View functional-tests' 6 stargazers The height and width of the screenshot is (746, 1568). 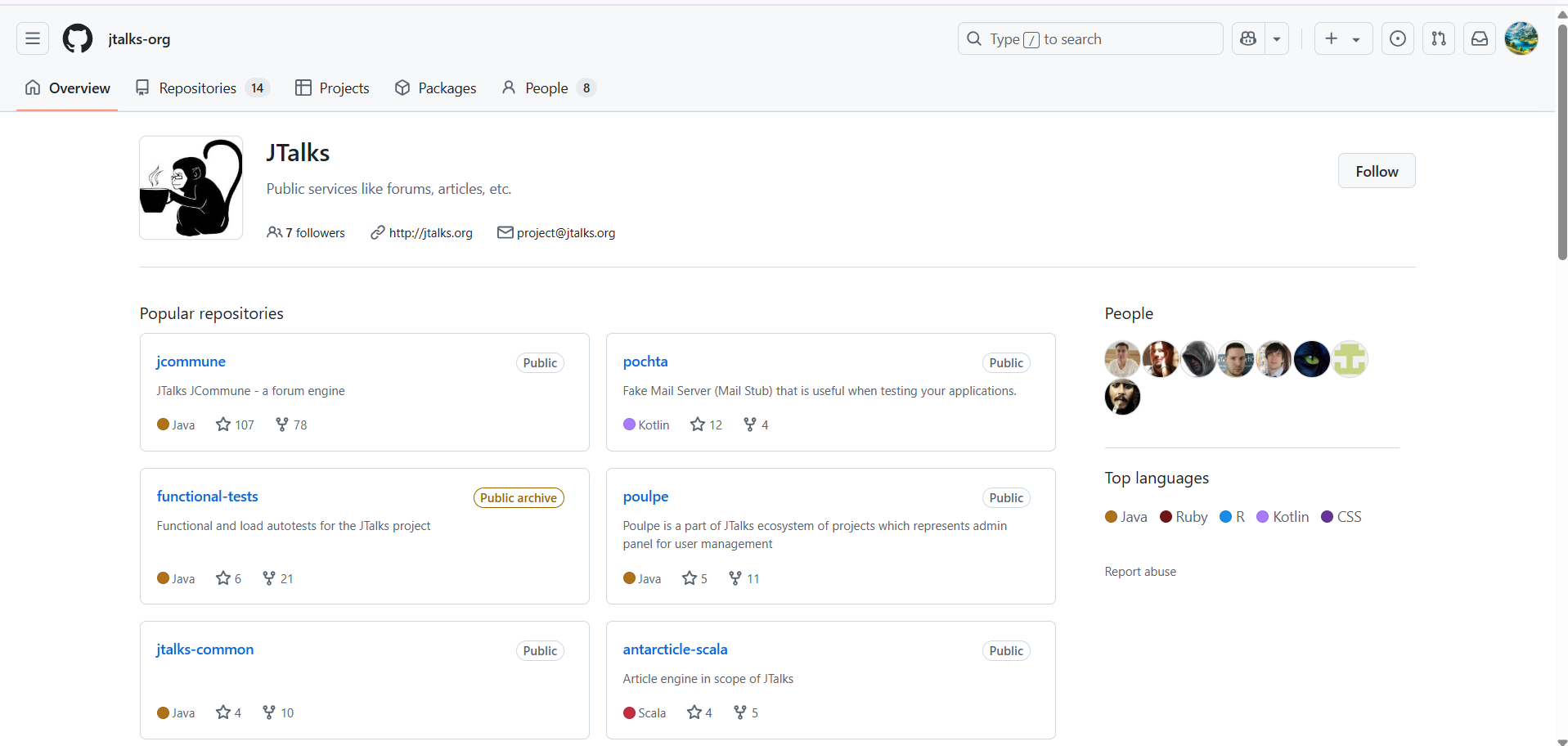click(228, 578)
